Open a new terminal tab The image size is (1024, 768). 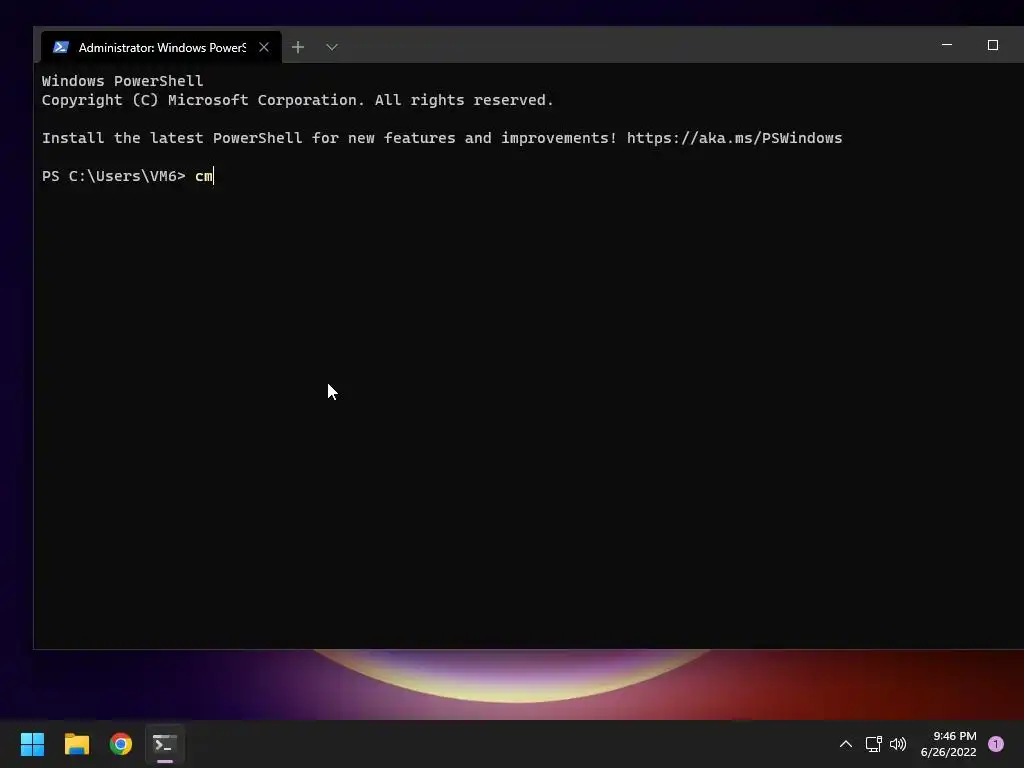[298, 47]
